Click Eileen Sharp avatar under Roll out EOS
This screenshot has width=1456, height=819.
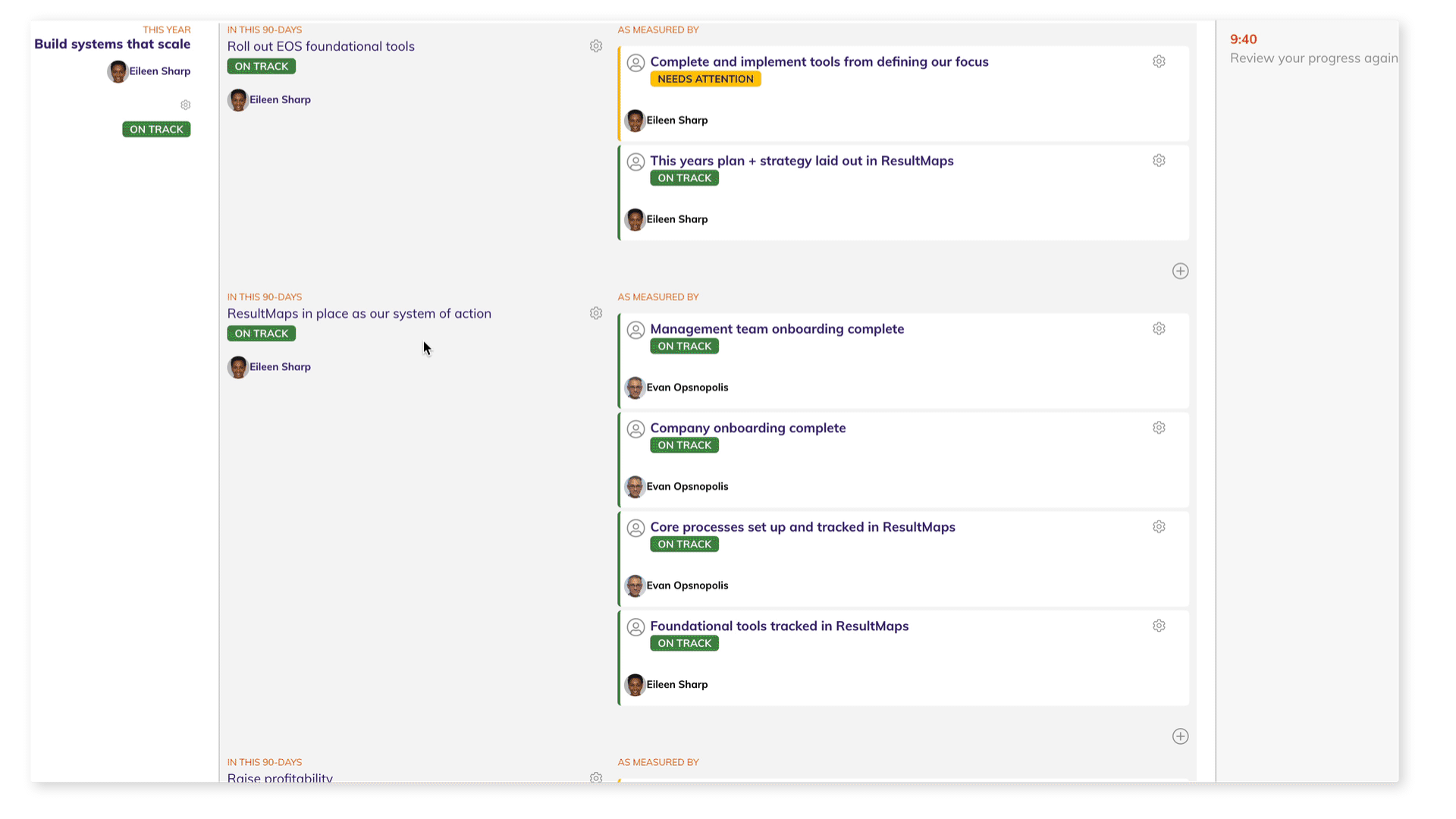point(238,100)
